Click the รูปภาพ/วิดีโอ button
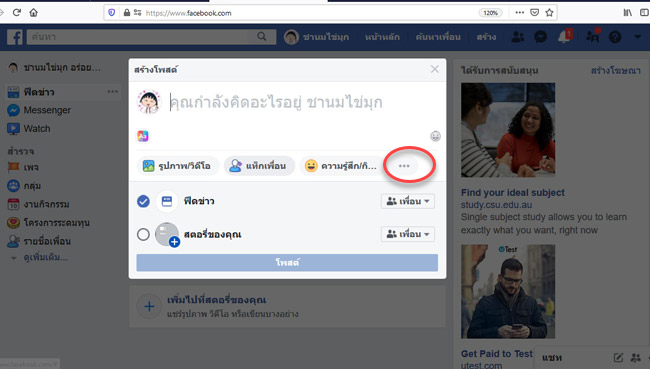This screenshot has height=369, width=650. coord(177,166)
